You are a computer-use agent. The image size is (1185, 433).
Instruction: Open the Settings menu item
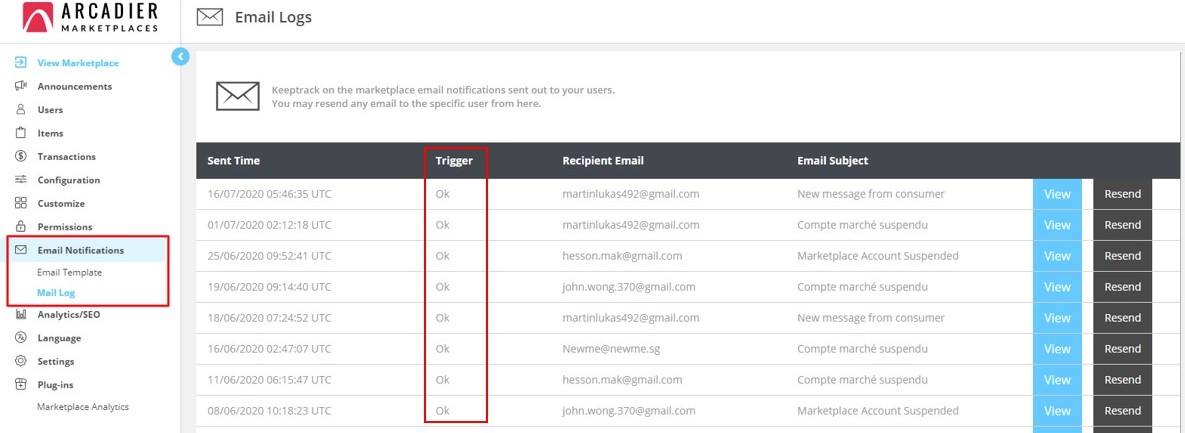coord(56,361)
